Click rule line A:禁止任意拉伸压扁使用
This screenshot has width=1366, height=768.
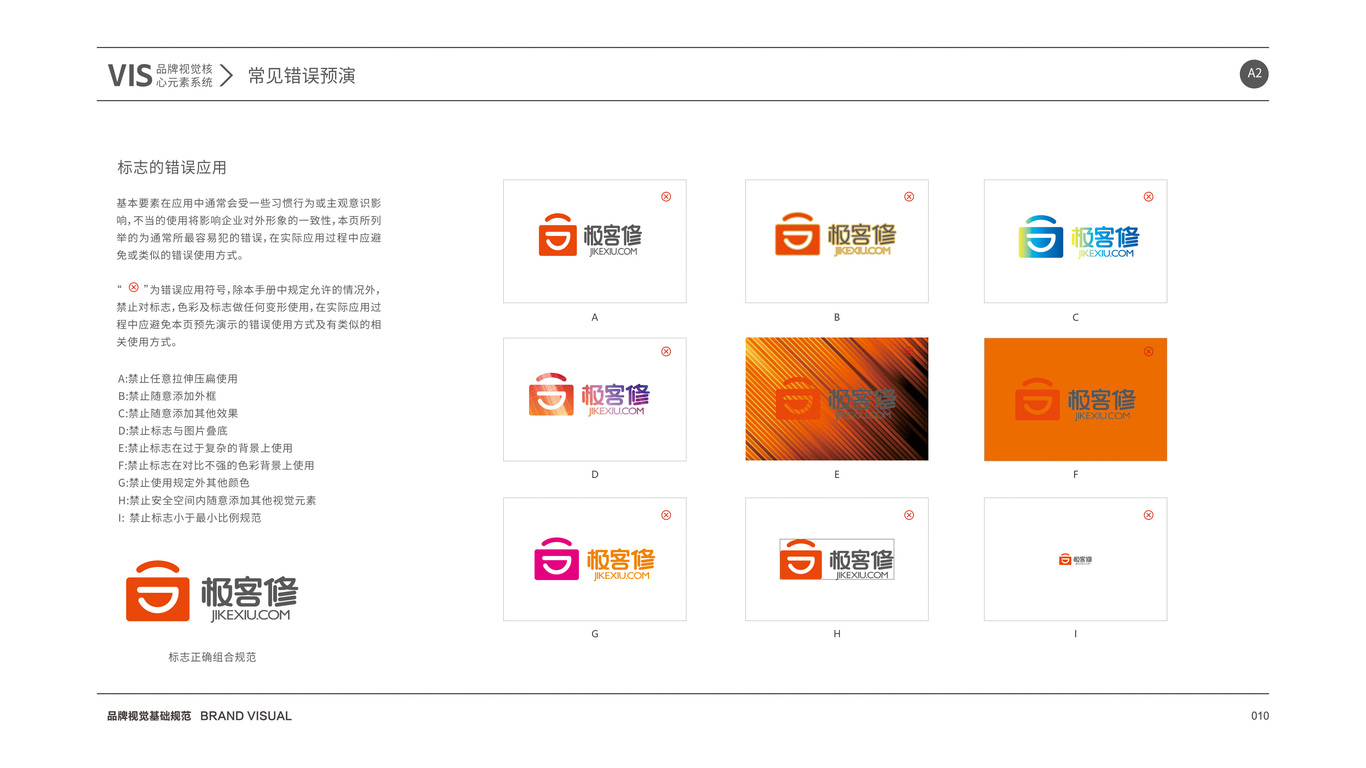178,379
